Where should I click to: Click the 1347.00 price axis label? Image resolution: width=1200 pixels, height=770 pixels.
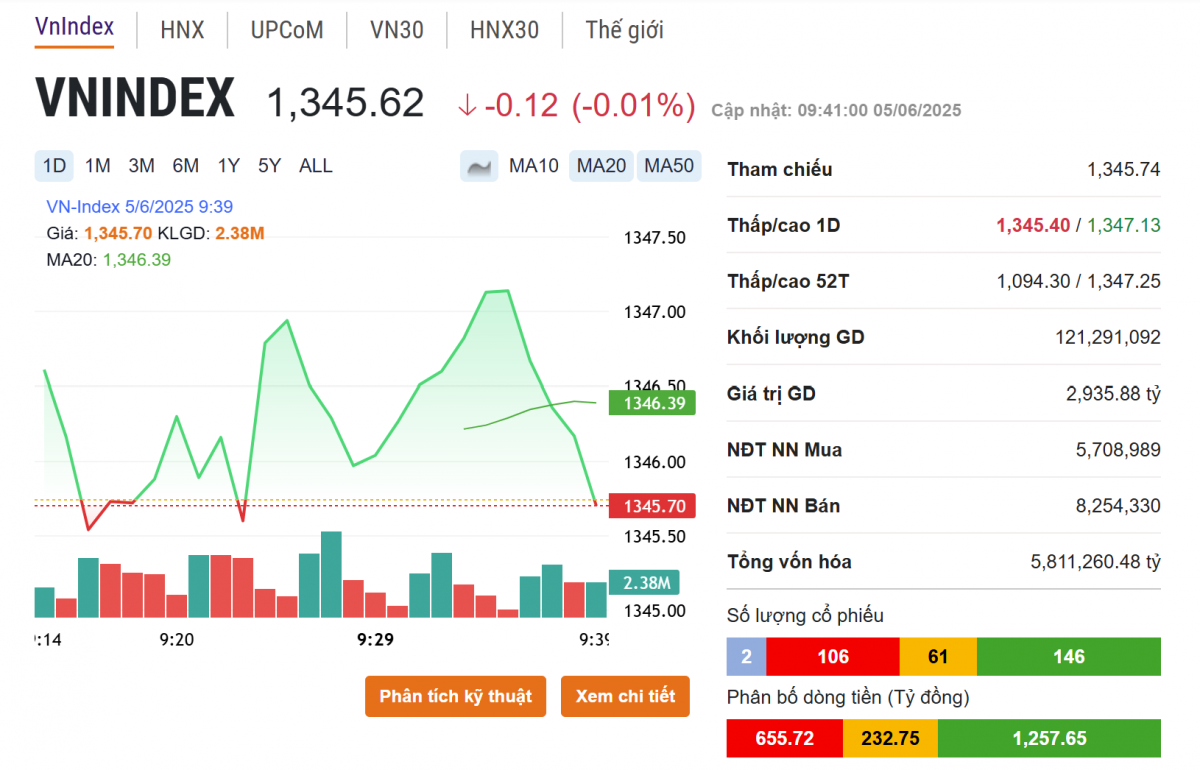tap(654, 313)
